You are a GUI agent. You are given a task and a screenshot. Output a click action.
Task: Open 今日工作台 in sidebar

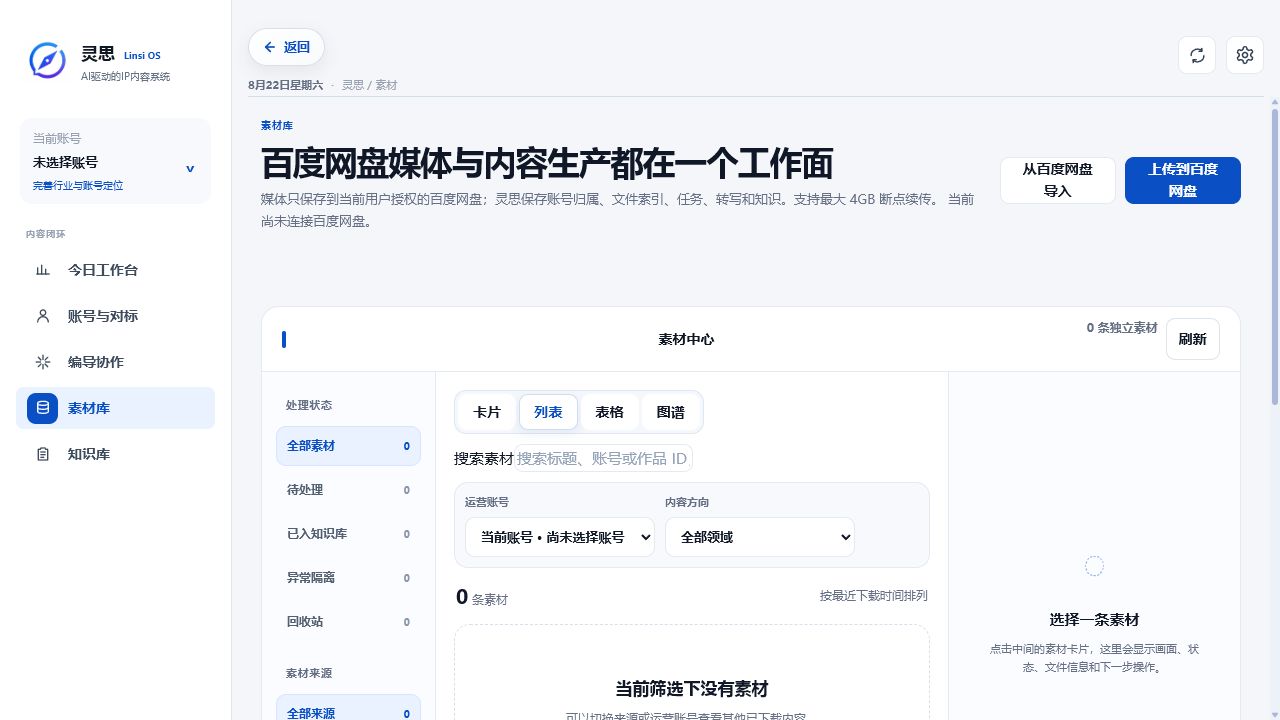pos(116,270)
